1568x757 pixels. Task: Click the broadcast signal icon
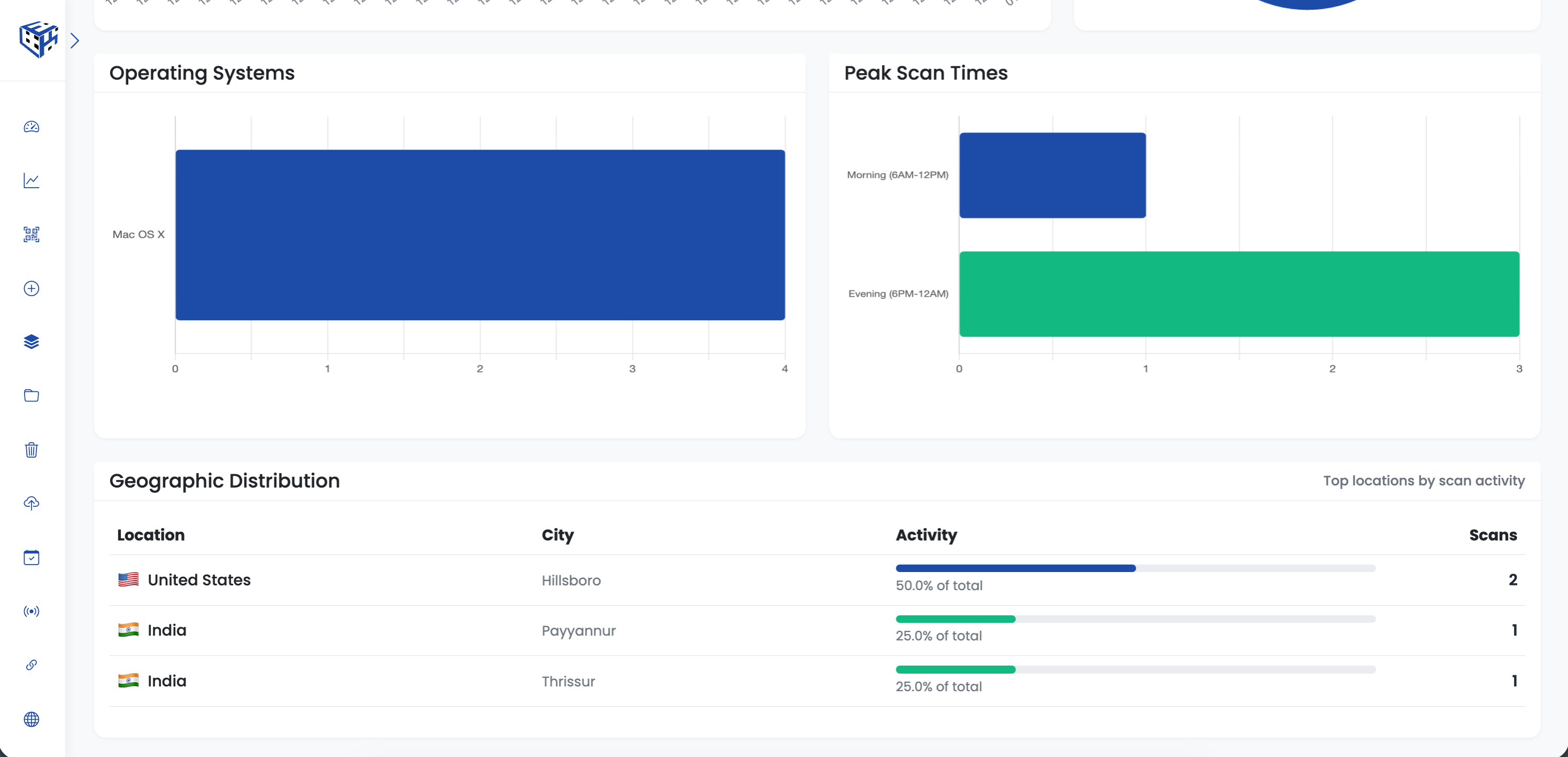point(32,611)
